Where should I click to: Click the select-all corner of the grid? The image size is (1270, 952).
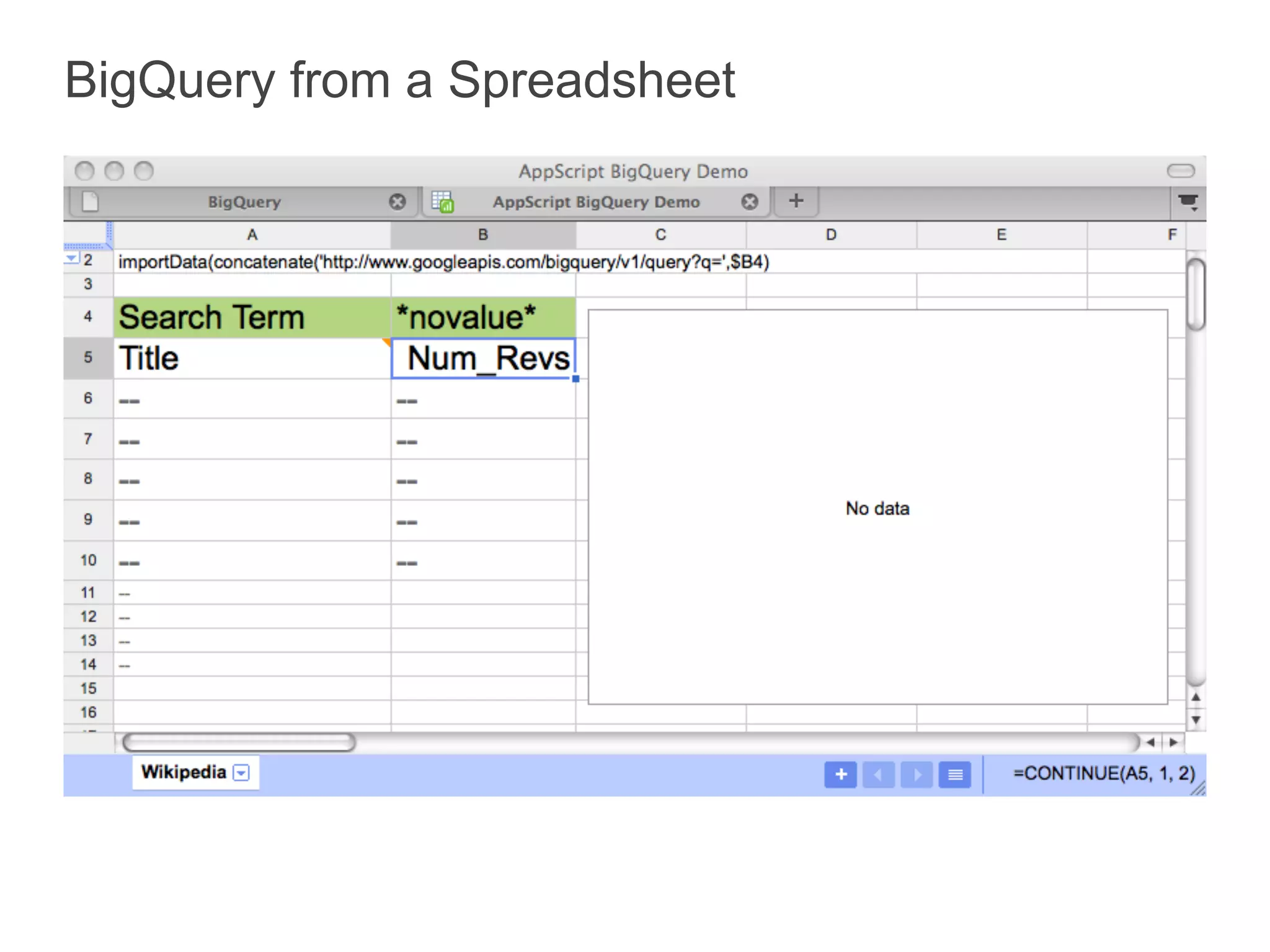point(88,235)
